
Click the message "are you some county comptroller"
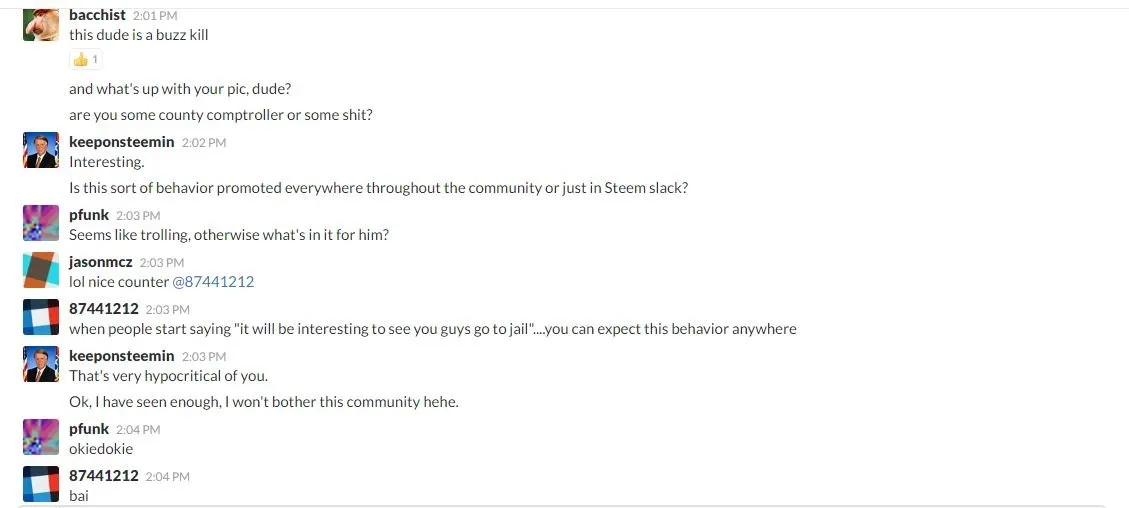(221, 115)
